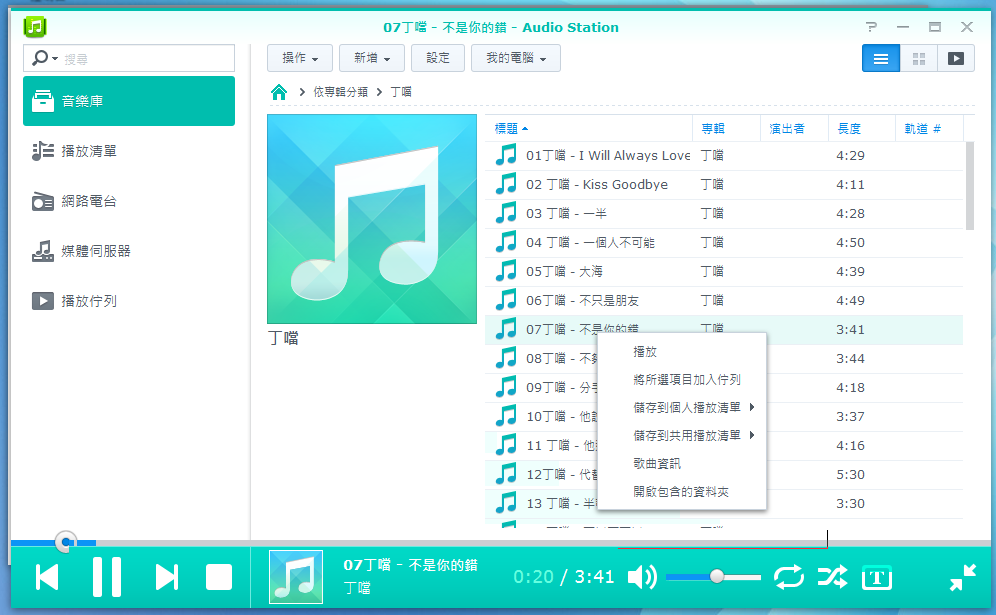Open 播放清單 in the sidebar
The width and height of the screenshot is (996, 615).
coord(129,151)
